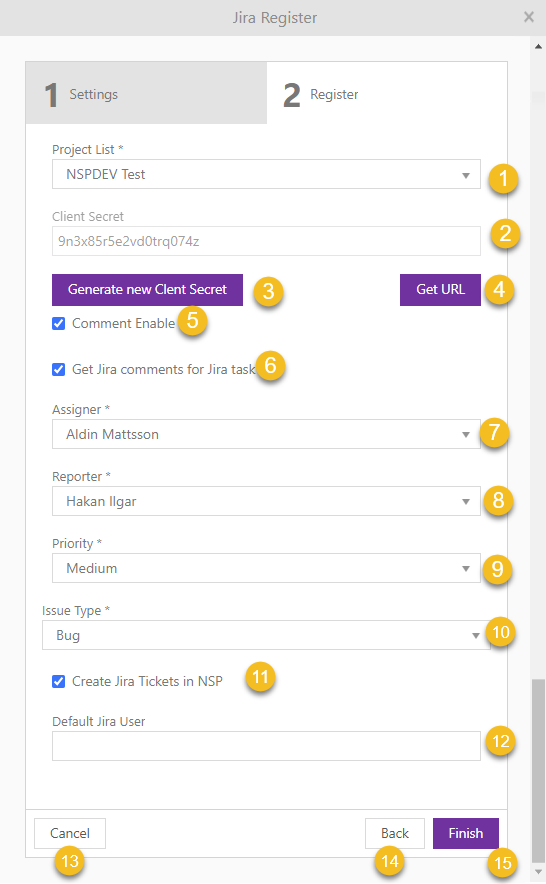
Task: Disable Create Jira Tickets in NSP
Action: (x=59, y=681)
